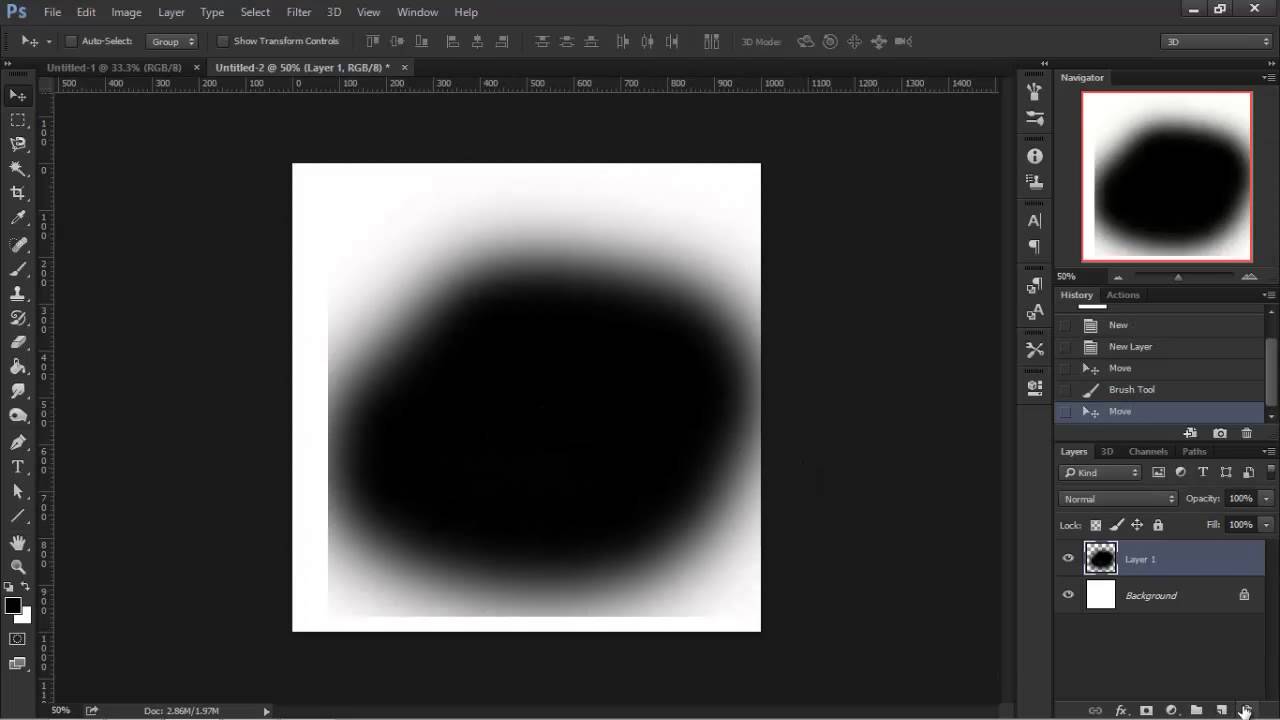Select the Eyedropper tool
Screen dimensions: 1280x720
tap(18, 218)
